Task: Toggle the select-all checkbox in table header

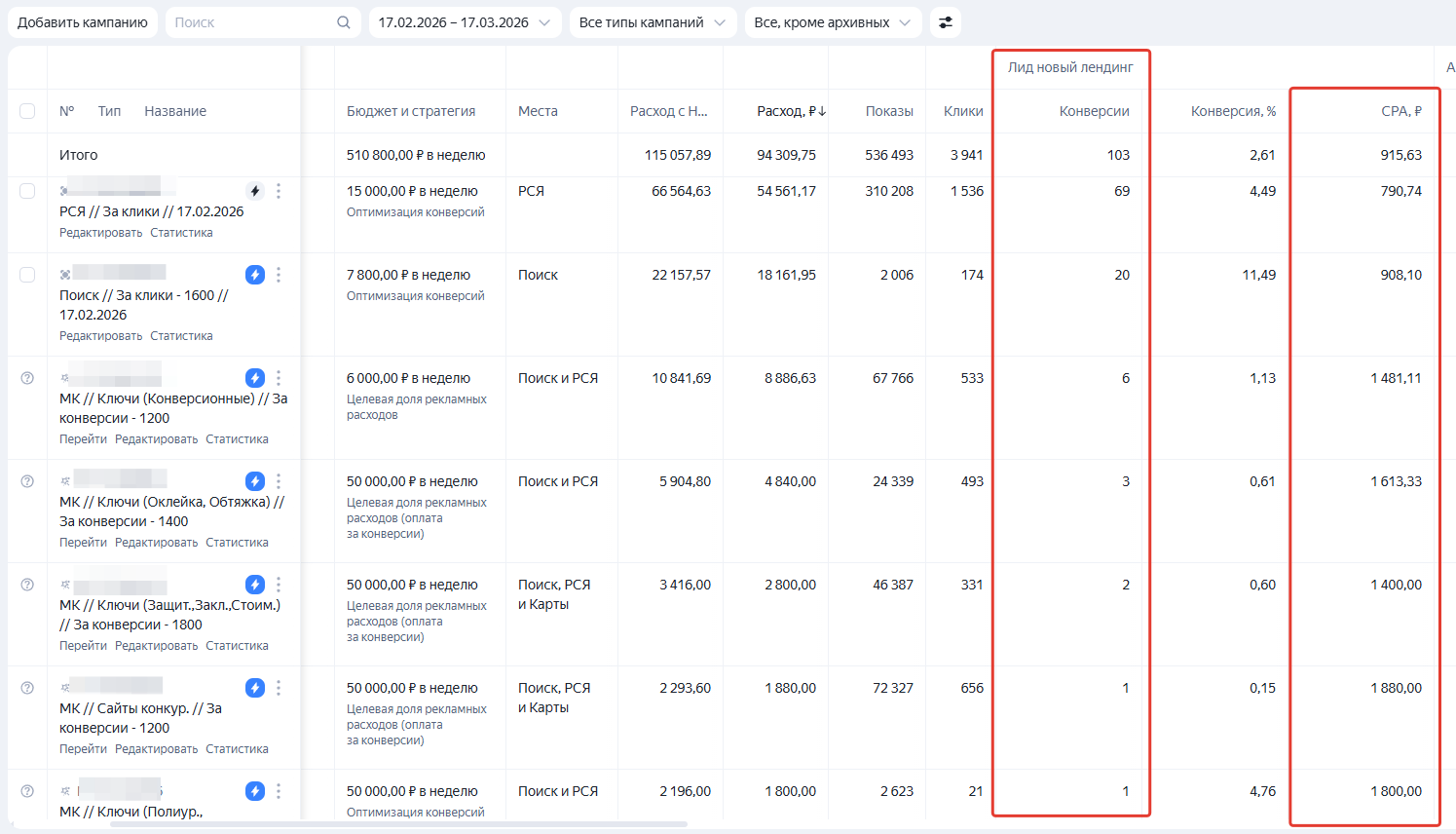Action: [27, 111]
